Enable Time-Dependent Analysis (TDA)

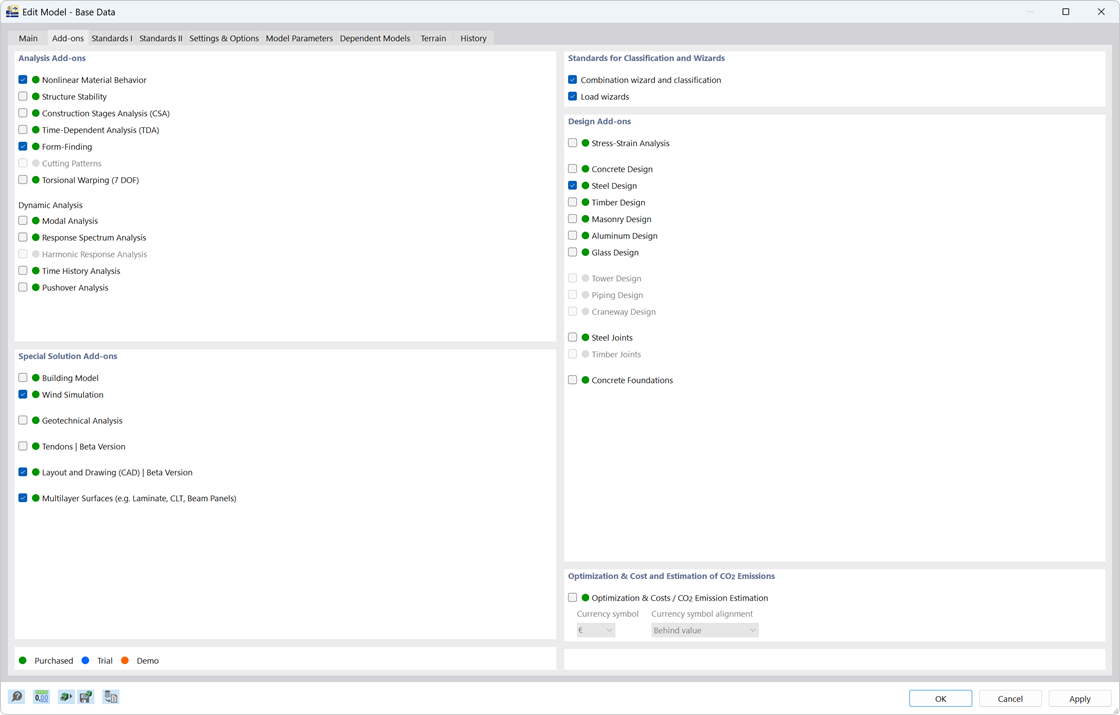23,130
